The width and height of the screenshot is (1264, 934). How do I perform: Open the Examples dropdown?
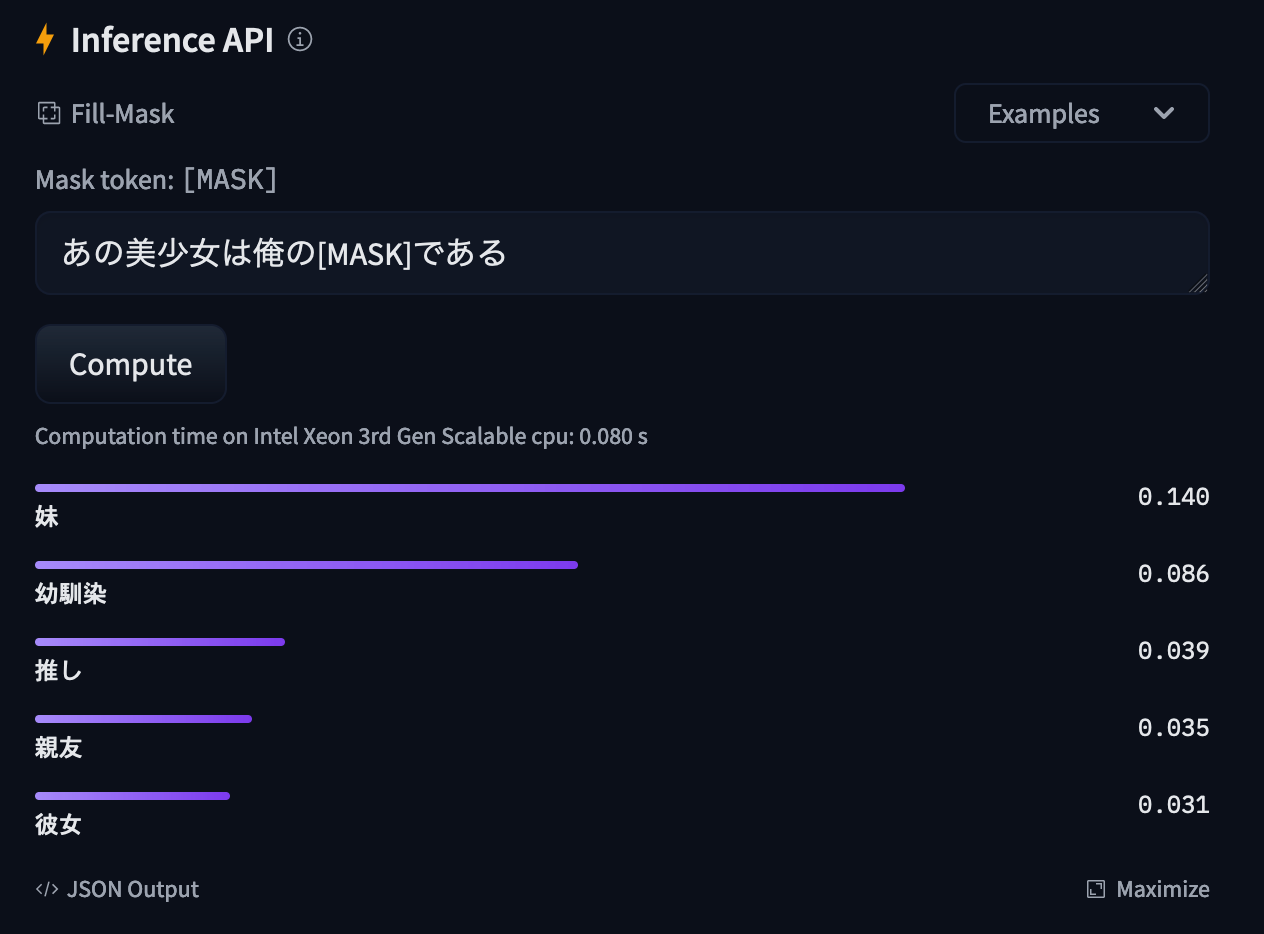click(x=1080, y=114)
